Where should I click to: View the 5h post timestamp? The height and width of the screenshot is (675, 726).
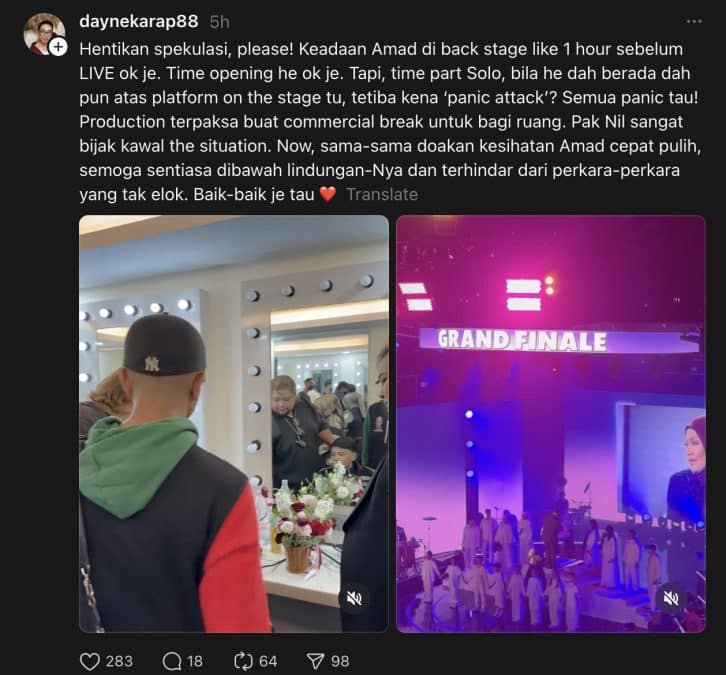[219, 22]
